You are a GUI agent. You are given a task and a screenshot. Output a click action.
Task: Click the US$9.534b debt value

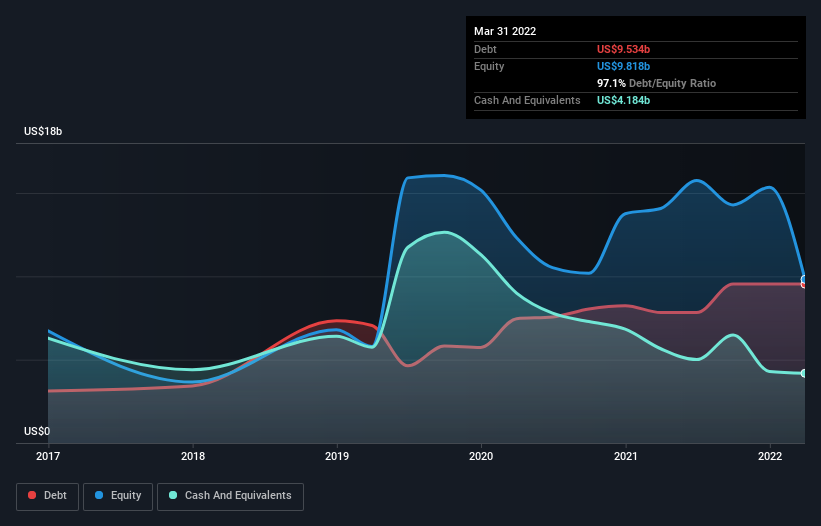coord(623,49)
